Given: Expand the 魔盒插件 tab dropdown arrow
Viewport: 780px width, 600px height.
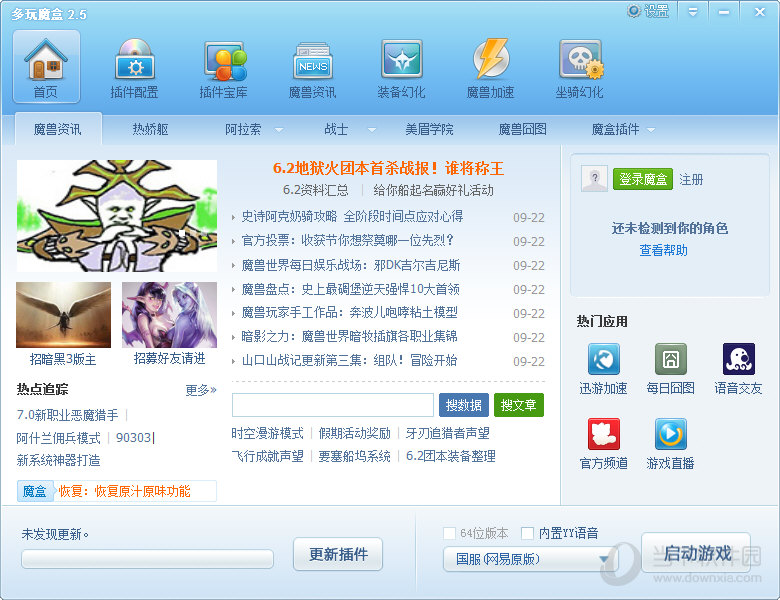Looking at the screenshot, I should point(651,130).
